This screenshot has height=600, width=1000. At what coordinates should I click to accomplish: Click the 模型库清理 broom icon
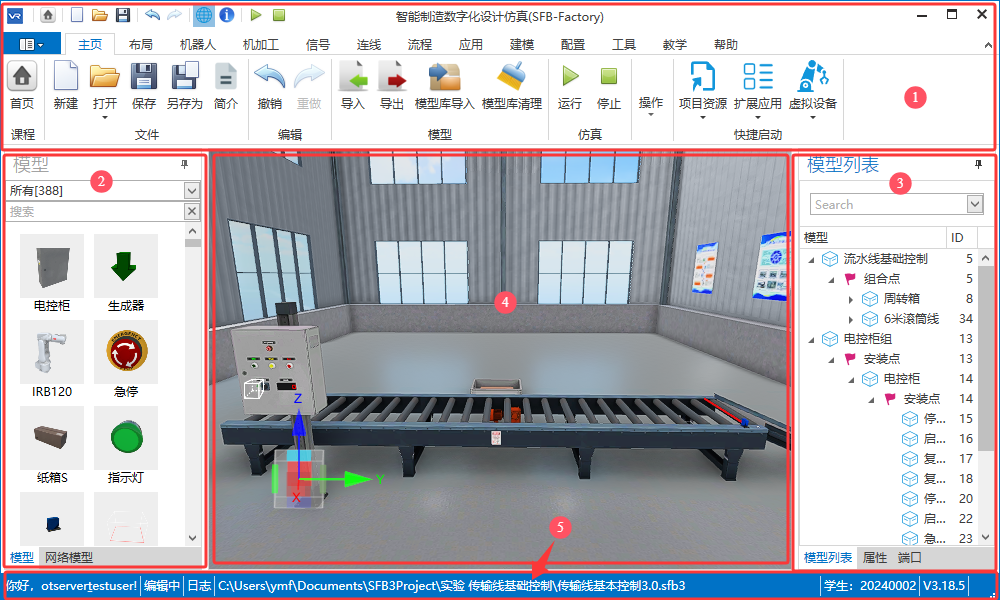511,78
